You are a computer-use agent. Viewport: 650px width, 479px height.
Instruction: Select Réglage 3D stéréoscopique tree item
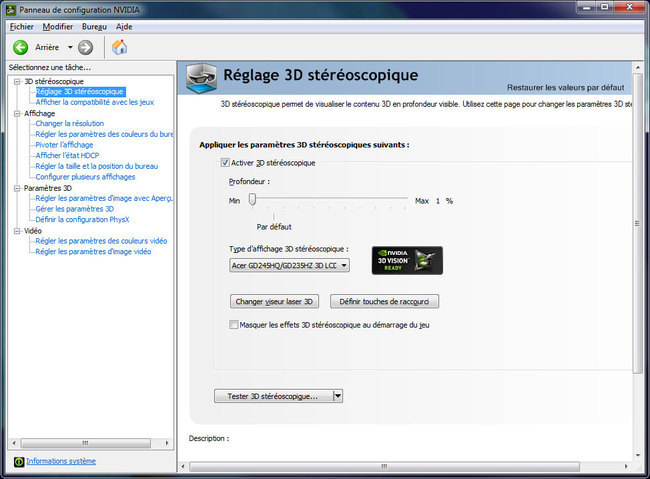(80, 92)
